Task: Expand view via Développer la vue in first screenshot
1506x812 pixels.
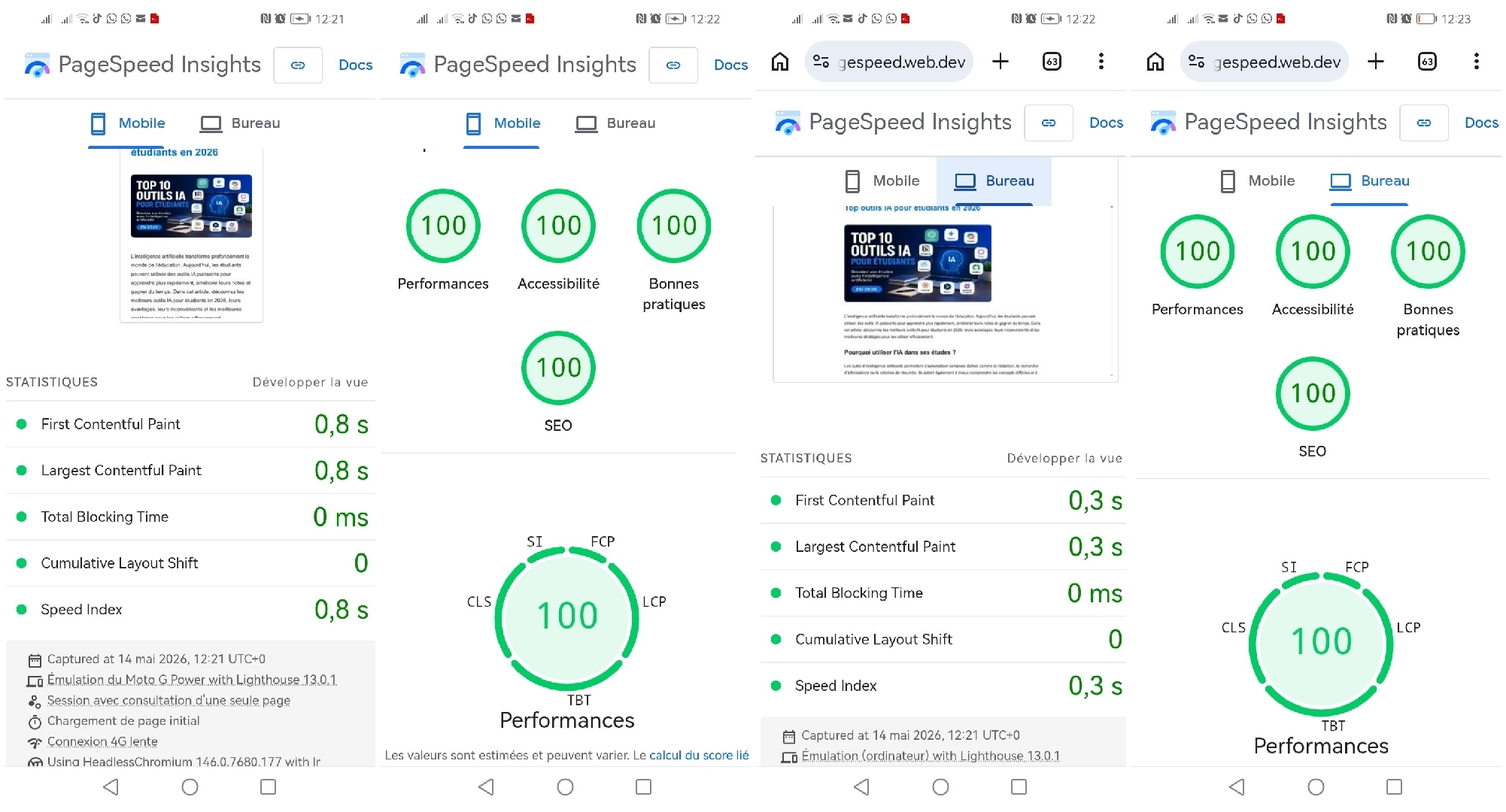Action: (x=310, y=382)
